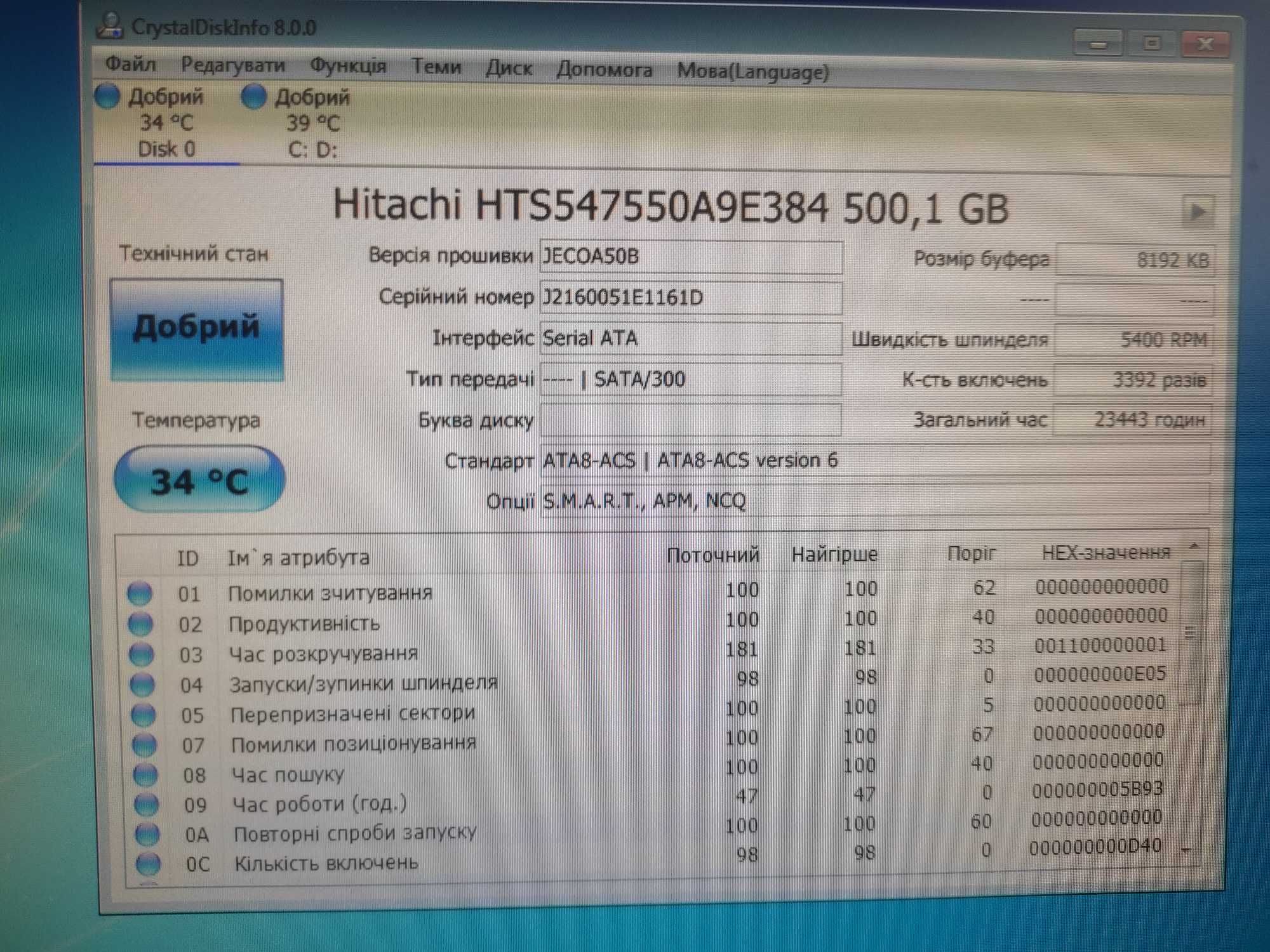
Task: Click the status orb for attribute 04
Action: [x=142, y=684]
